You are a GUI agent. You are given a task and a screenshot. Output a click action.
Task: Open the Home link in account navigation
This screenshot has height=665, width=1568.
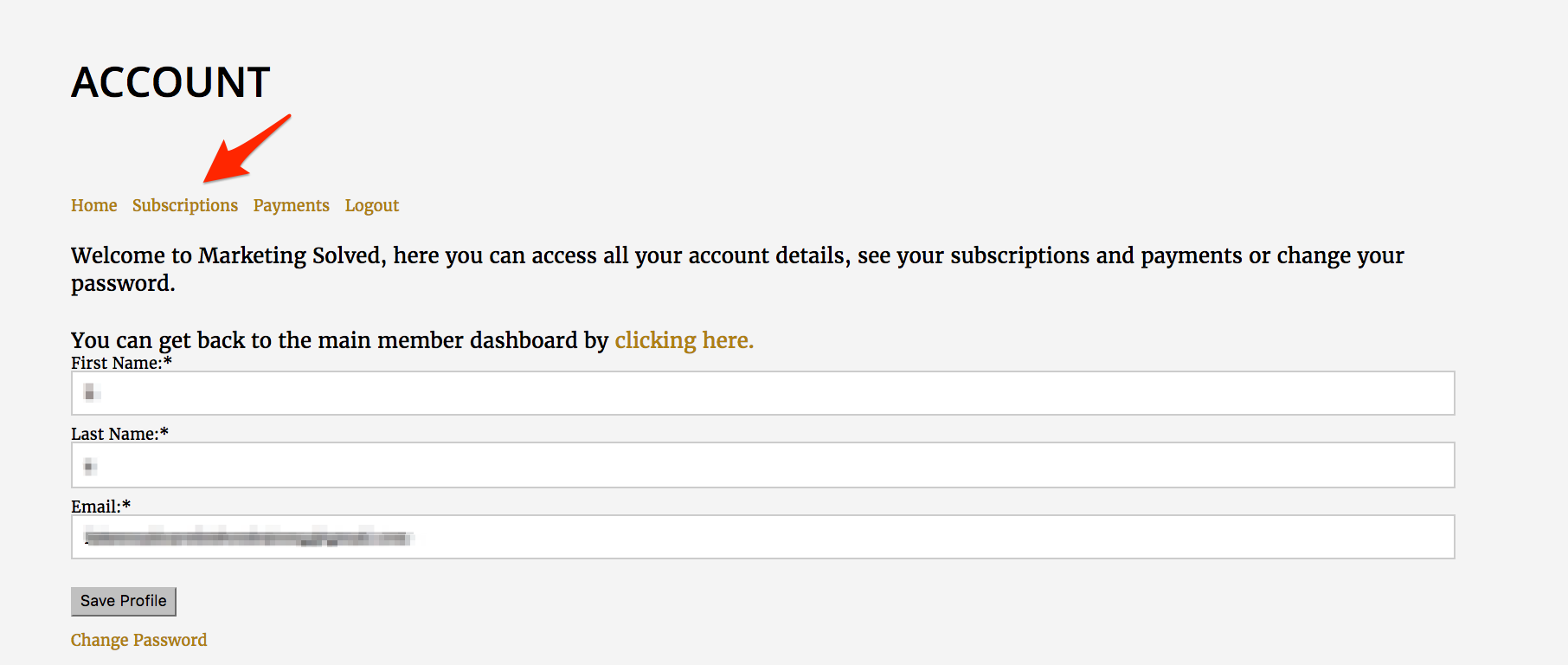93,205
